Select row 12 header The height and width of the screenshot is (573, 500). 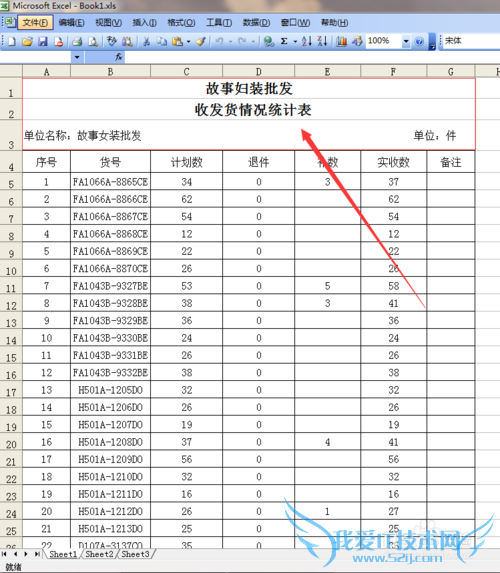click(11, 304)
